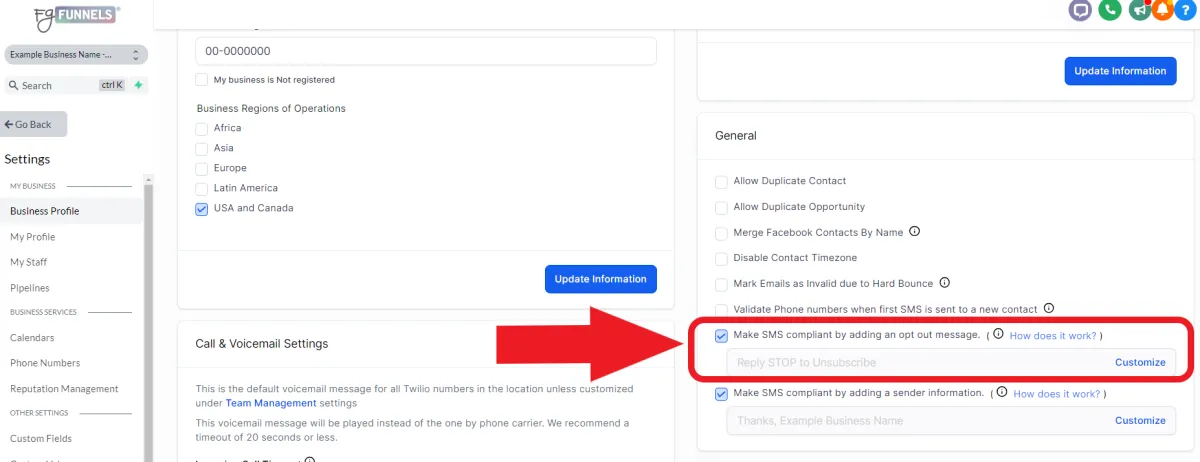Click Customize for the opt out message
This screenshot has height=462, width=1200.
(1140, 362)
